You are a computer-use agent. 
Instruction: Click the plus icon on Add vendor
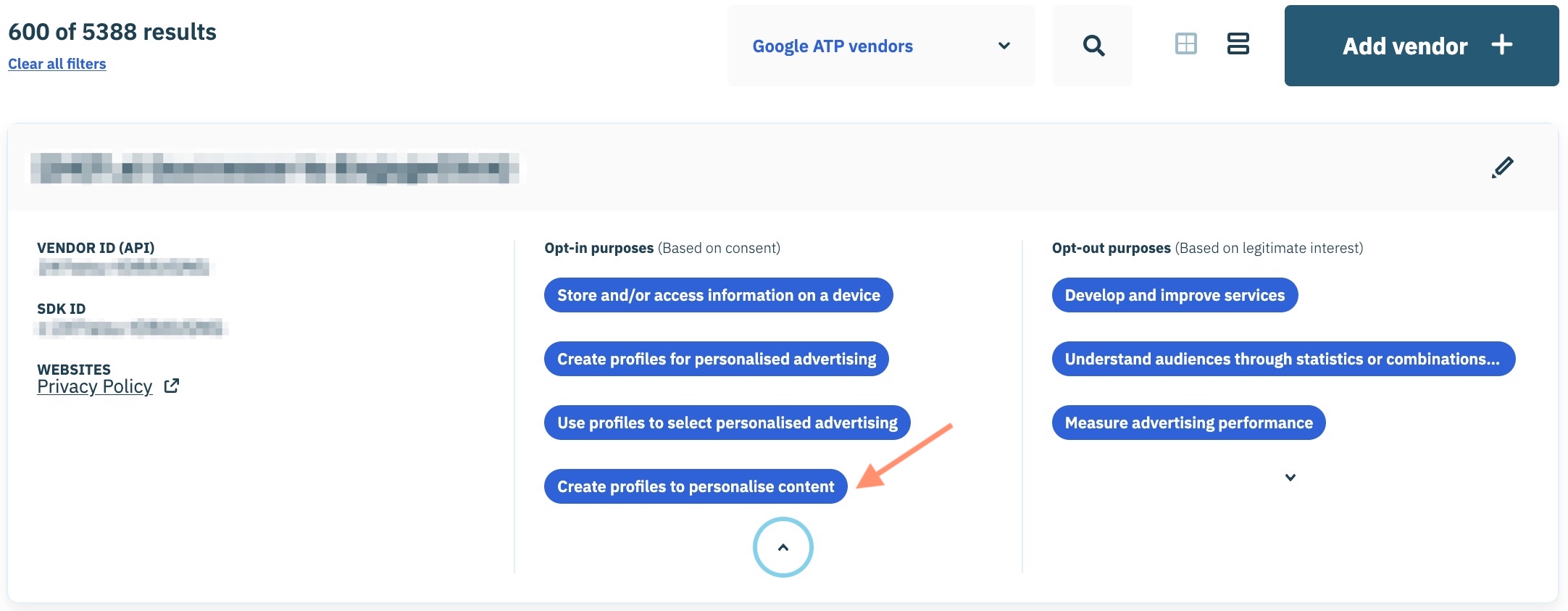point(1502,45)
